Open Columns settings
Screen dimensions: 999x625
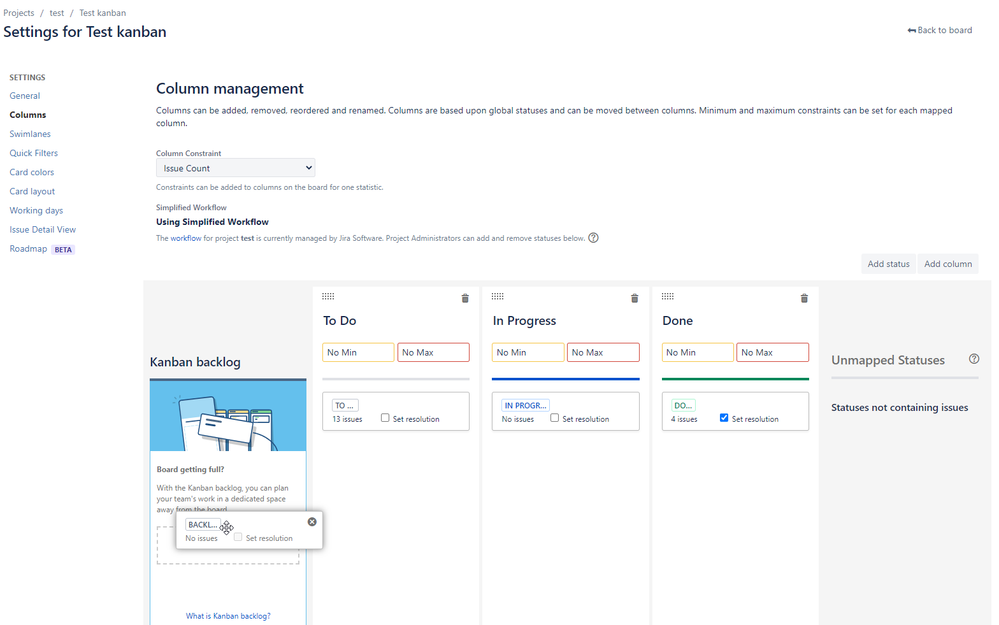[x=27, y=115]
